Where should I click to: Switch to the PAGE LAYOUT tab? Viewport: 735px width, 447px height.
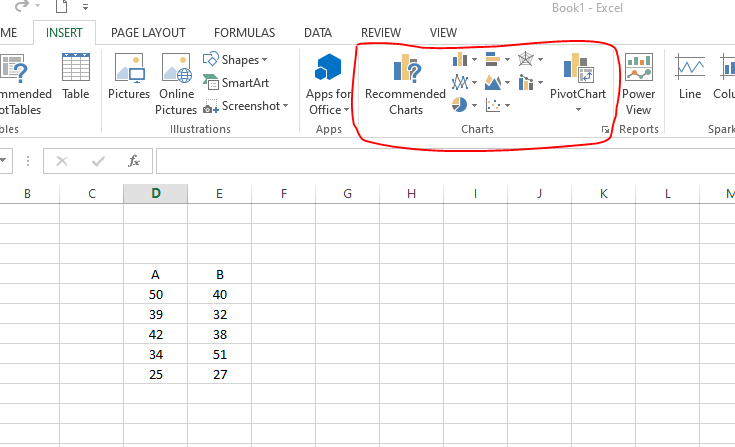pyautogui.click(x=148, y=32)
